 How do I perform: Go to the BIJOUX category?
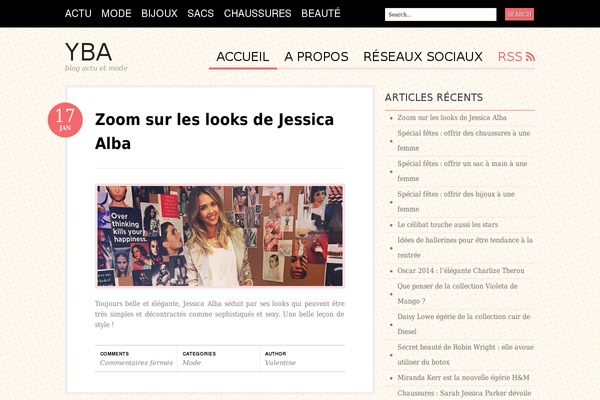[x=159, y=13]
